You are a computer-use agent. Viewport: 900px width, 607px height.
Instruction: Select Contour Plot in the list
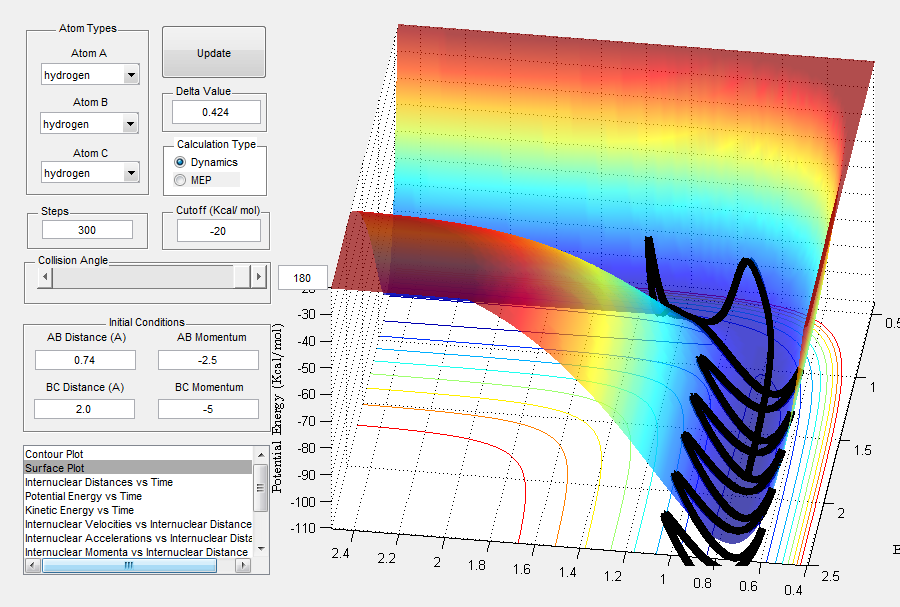pos(138,454)
